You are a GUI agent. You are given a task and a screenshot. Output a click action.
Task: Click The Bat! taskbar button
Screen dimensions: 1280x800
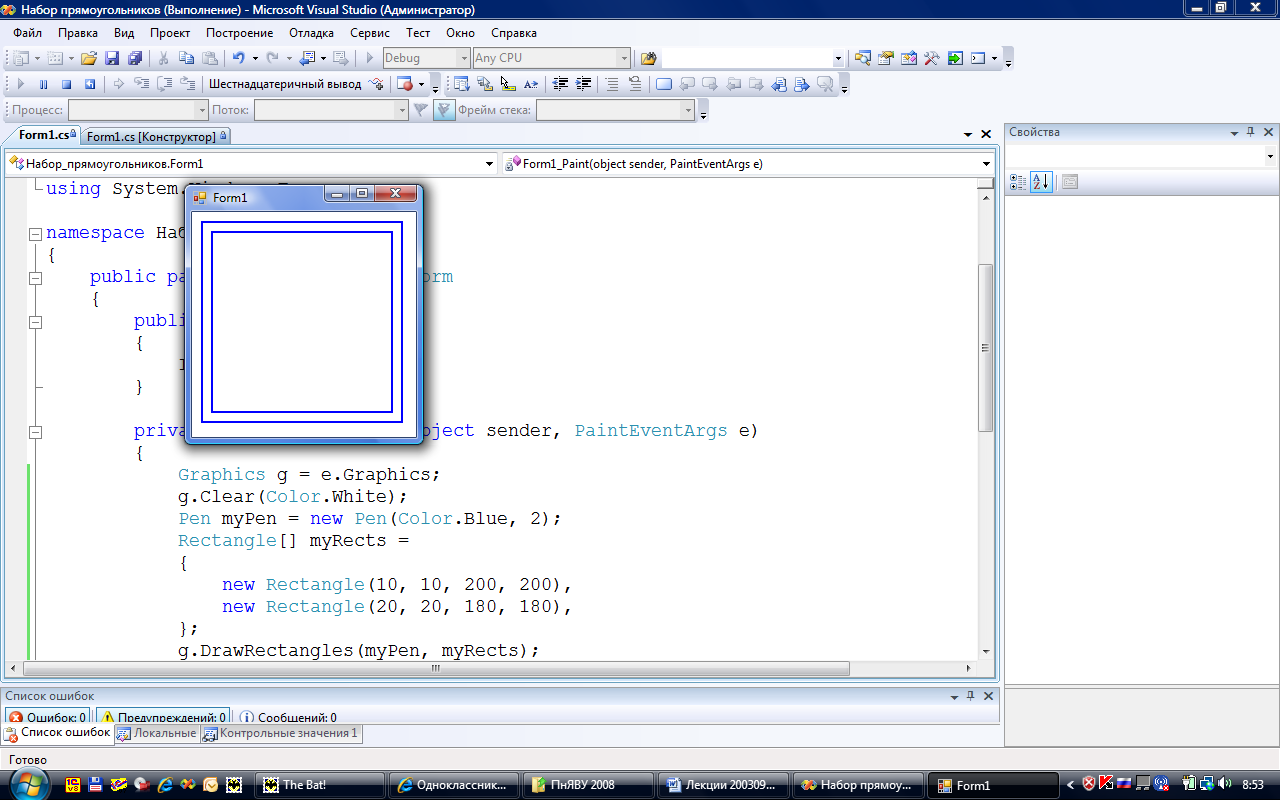pos(320,785)
